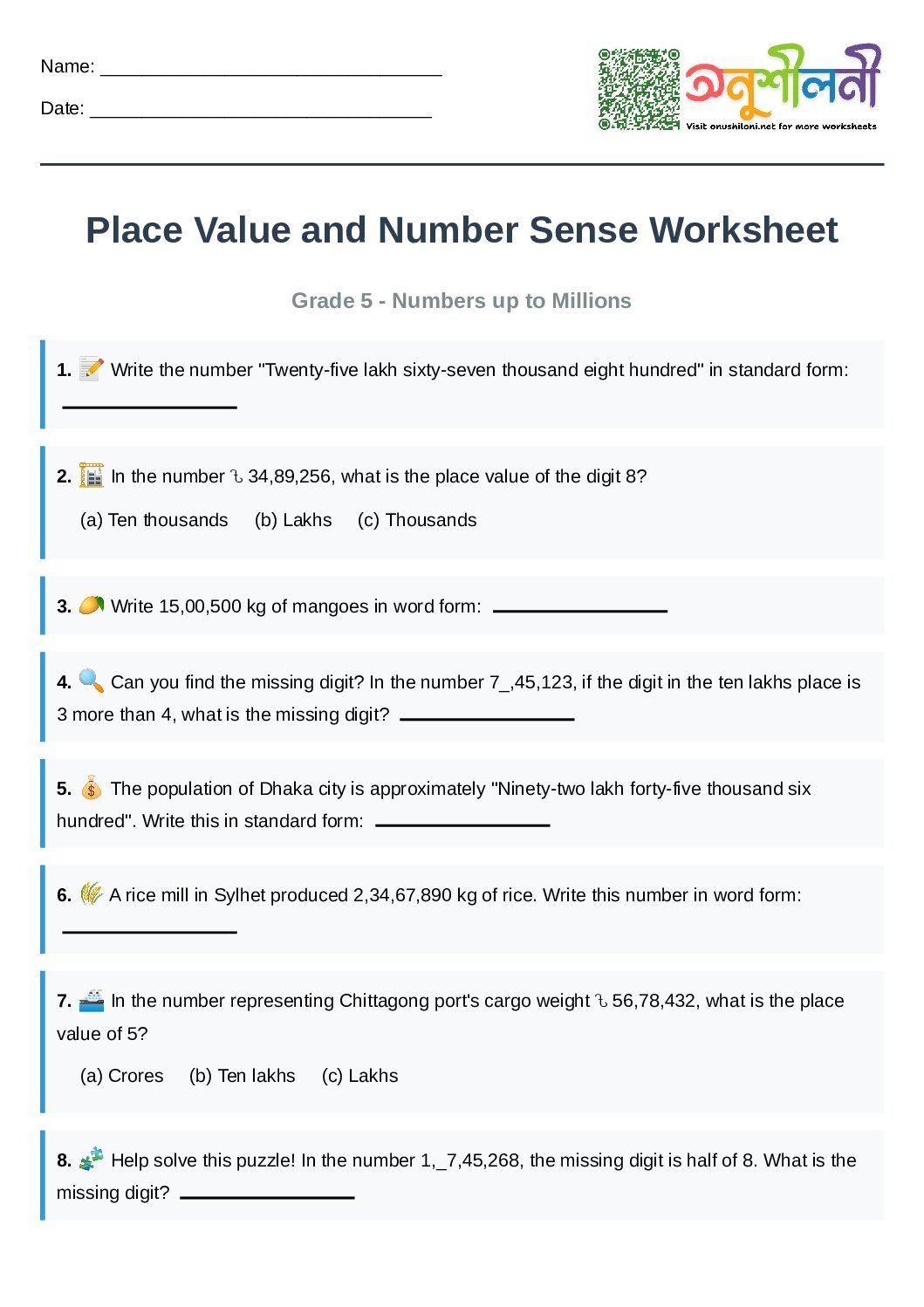
Task: Select option (b) Lakhs in question 2
Action: (x=293, y=520)
